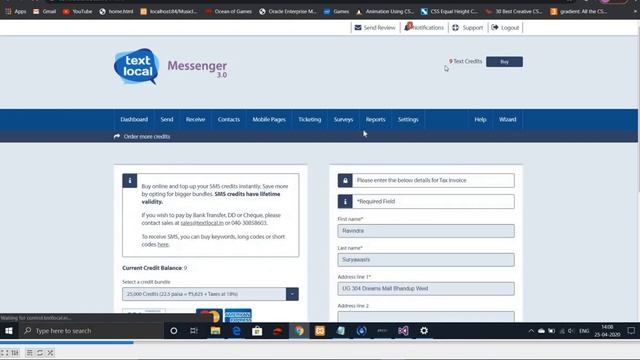Open the YouTube bookmark
Viewport: 640px width, 360px height.
(x=78, y=11)
